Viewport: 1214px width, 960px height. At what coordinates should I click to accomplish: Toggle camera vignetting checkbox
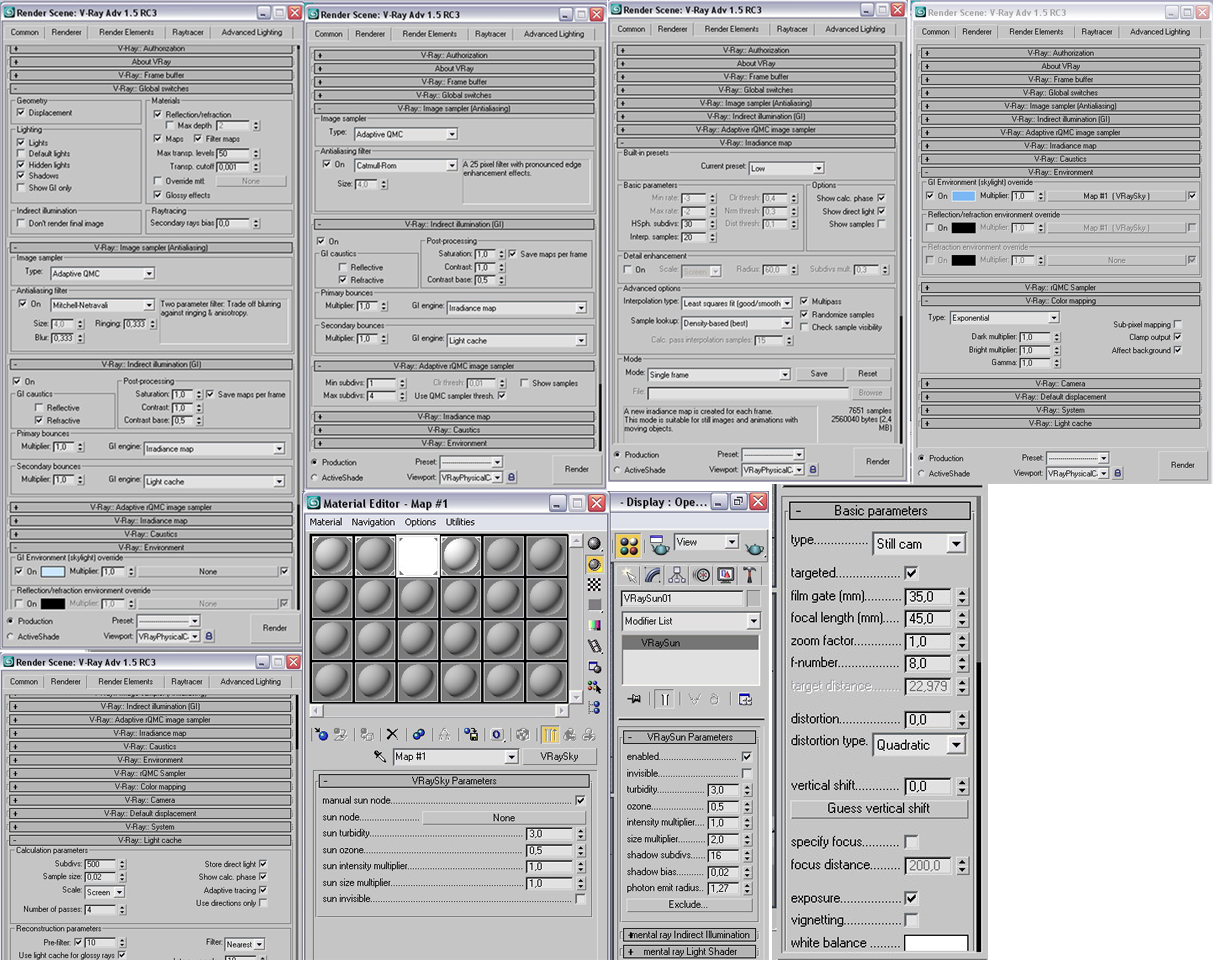pyautogui.click(x=911, y=920)
